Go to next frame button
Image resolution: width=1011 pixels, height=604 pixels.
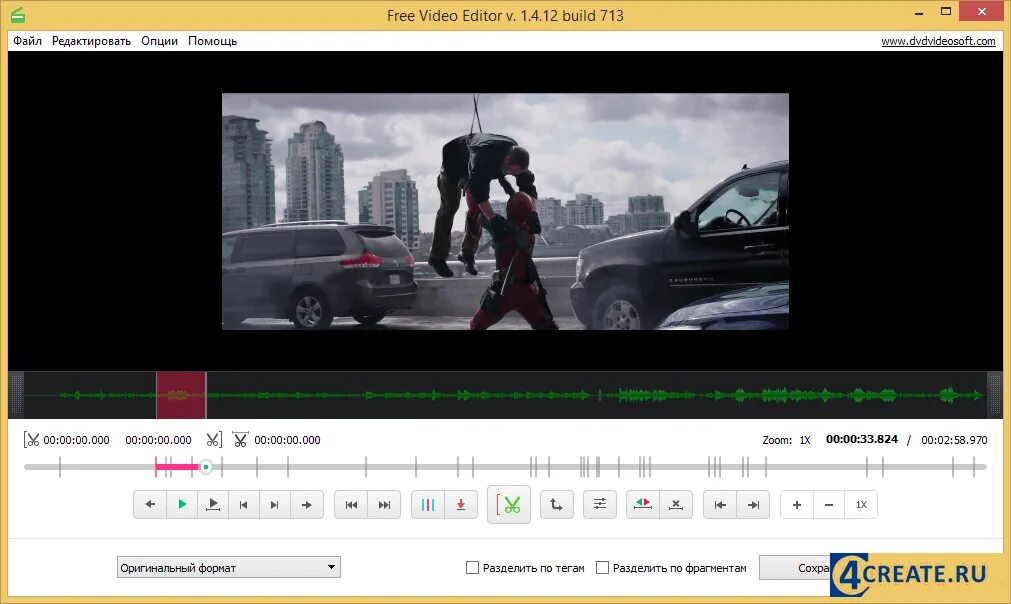point(275,505)
